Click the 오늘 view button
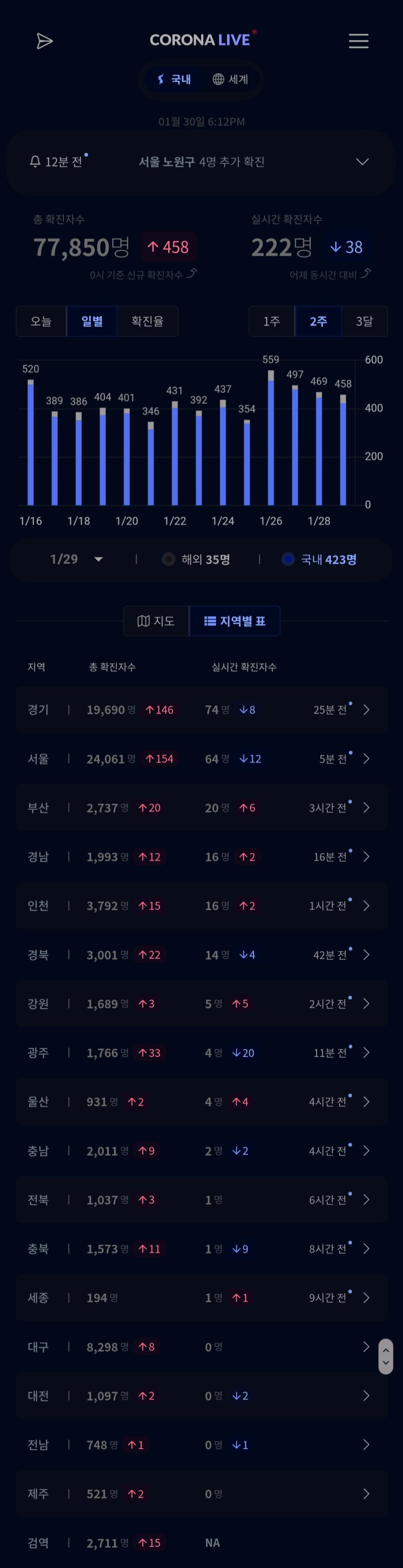 41,321
